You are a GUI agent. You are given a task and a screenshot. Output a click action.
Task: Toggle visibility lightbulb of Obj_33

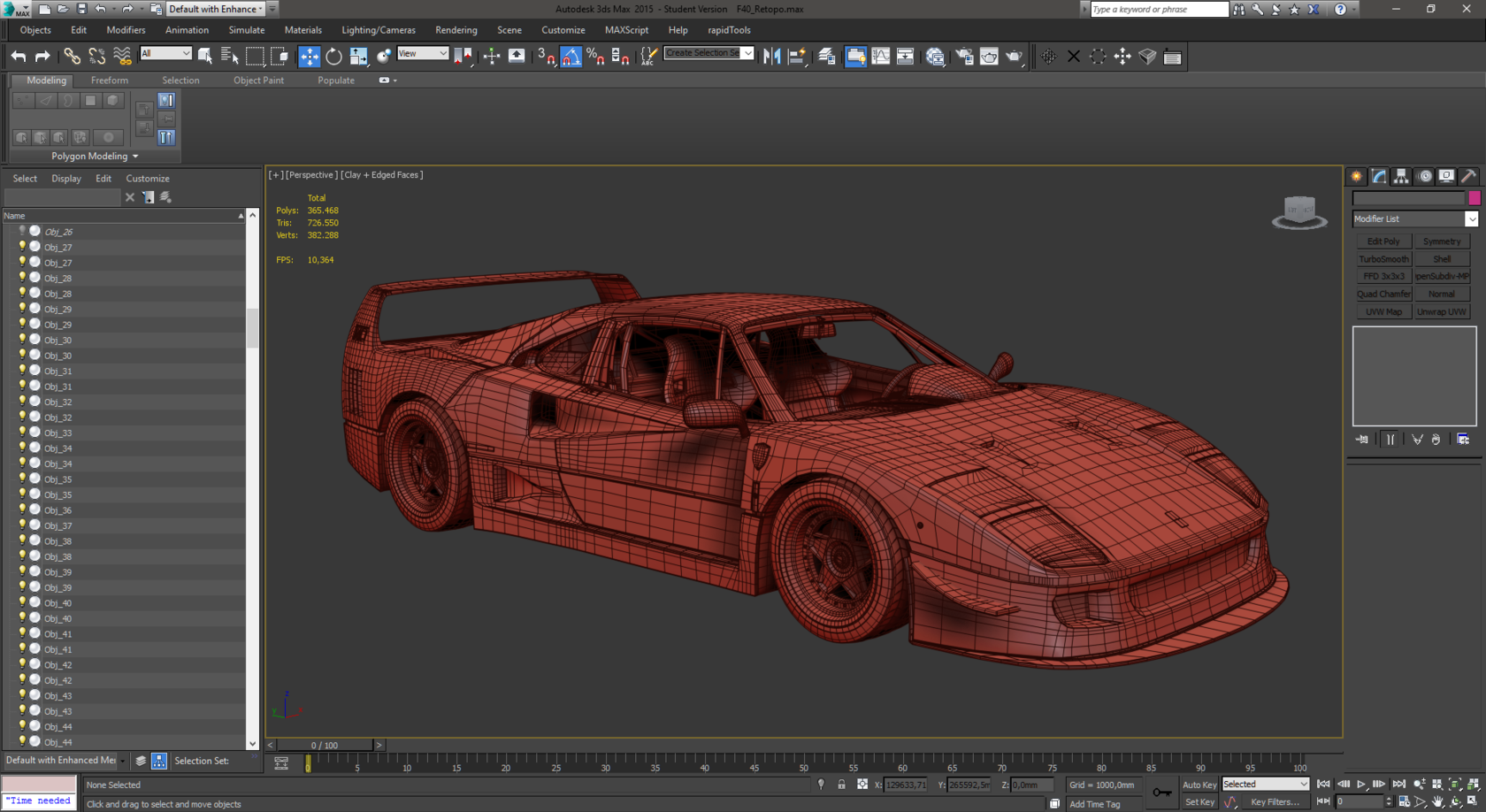22,433
